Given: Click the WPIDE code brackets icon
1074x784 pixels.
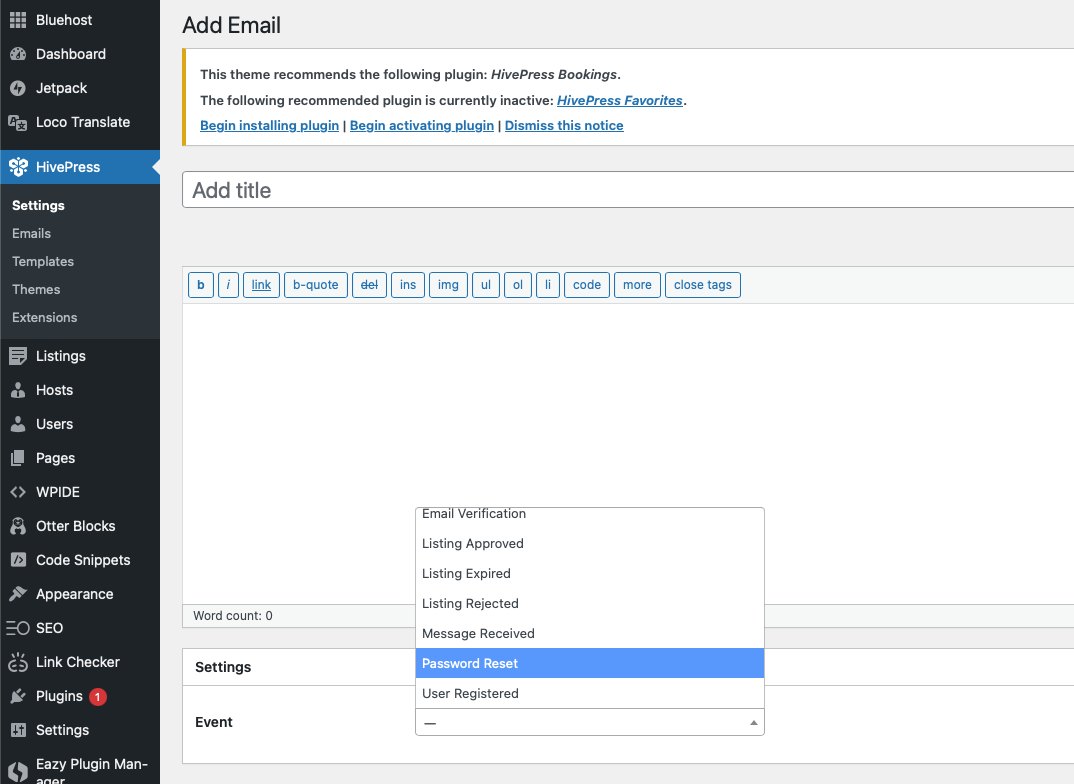Looking at the screenshot, I should (x=18, y=492).
